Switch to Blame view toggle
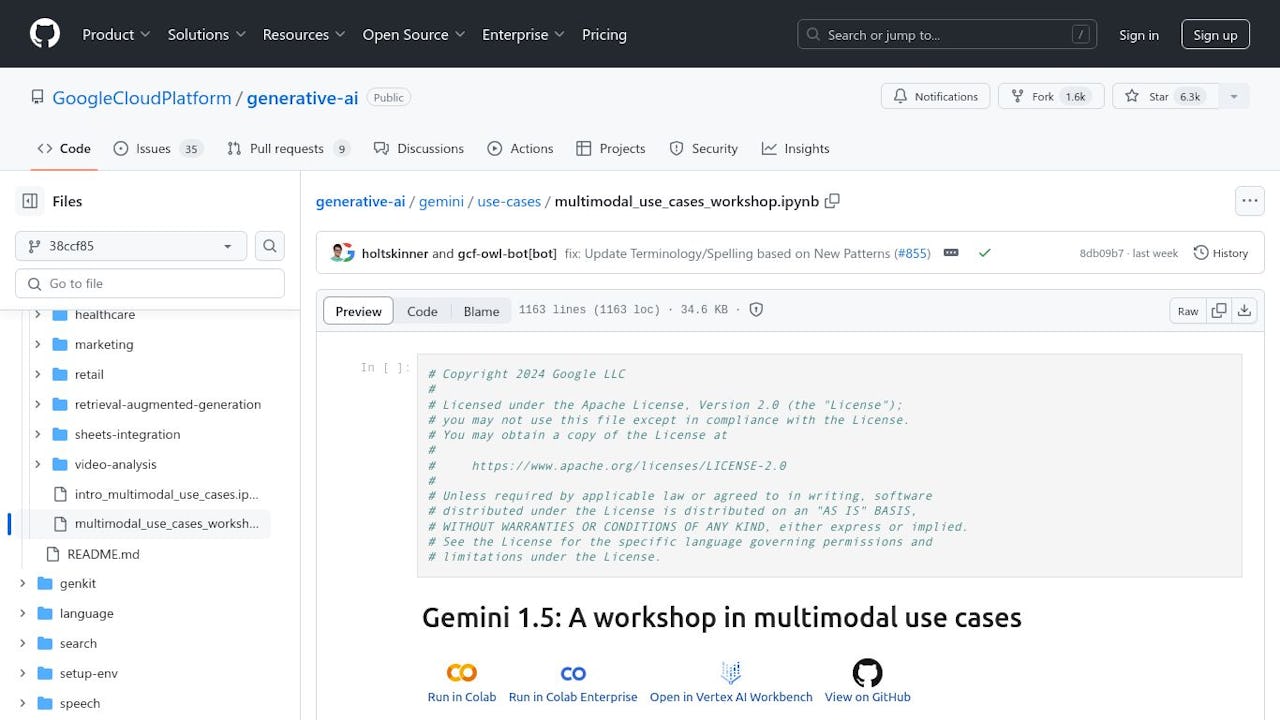This screenshot has width=1280, height=720. coord(481,311)
